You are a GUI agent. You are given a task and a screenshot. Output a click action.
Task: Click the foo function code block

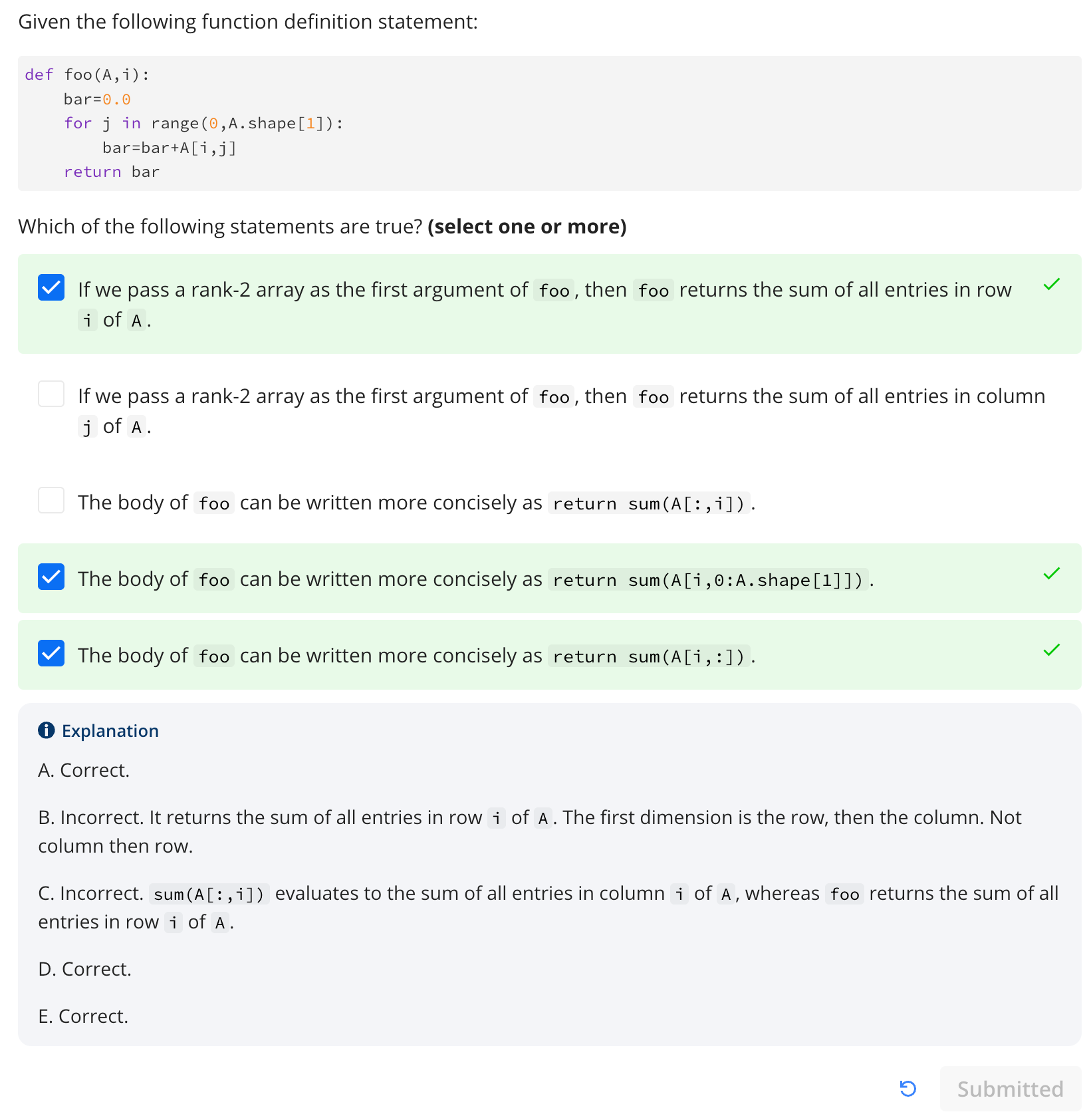tap(549, 124)
